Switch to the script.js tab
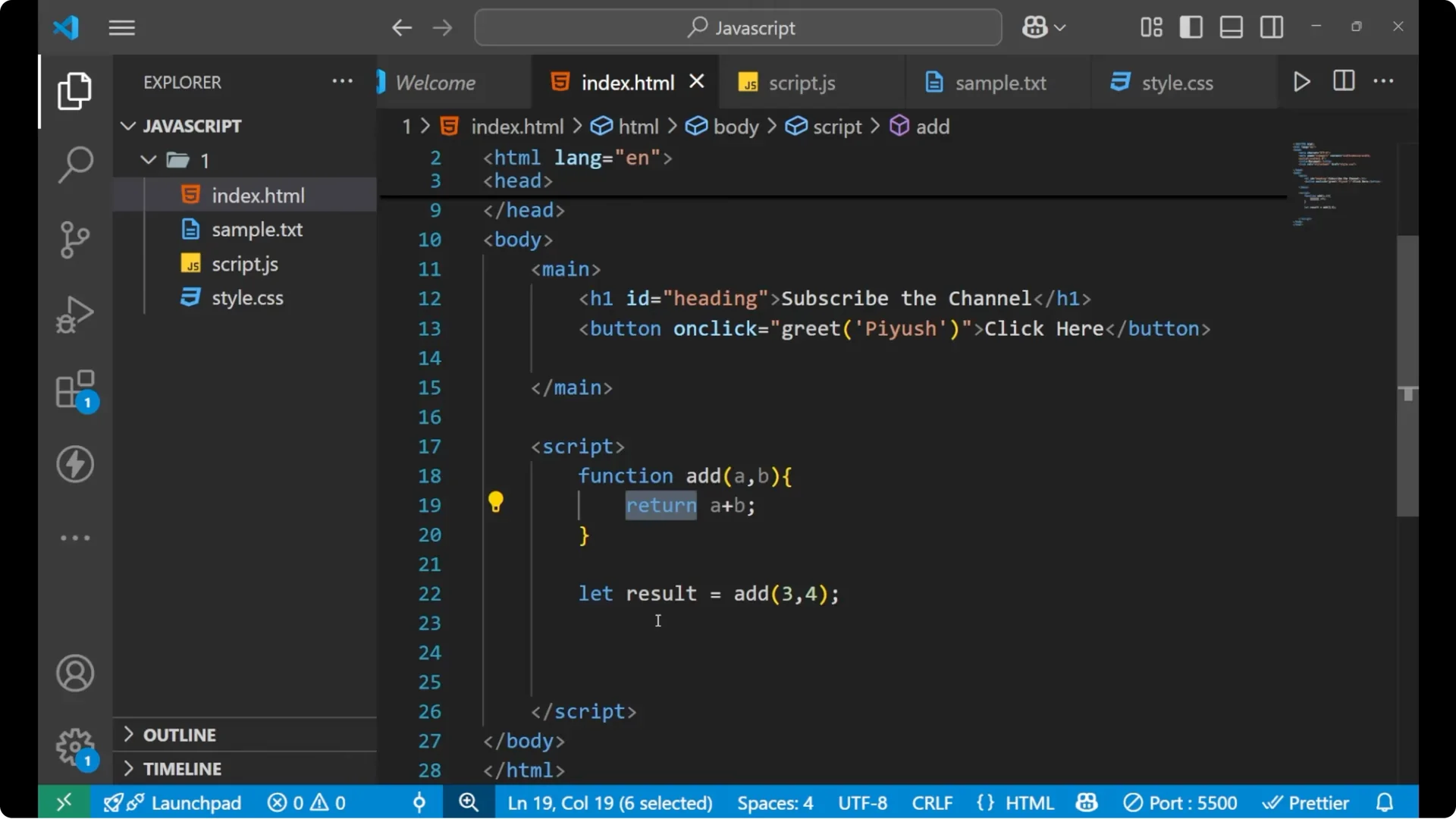The width and height of the screenshot is (1456, 819). click(802, 82)
